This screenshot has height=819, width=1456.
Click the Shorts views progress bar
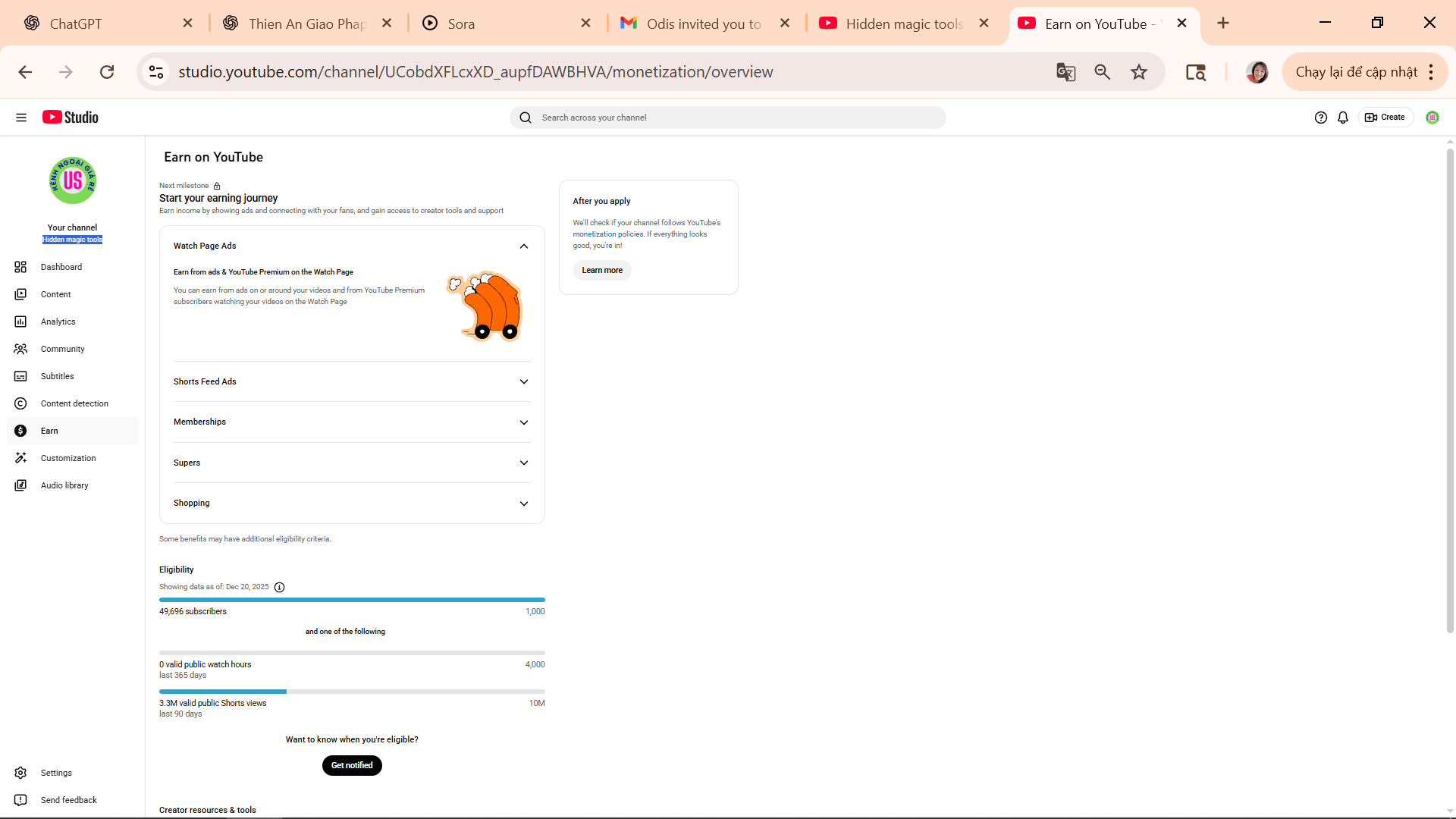click(352, 692)
